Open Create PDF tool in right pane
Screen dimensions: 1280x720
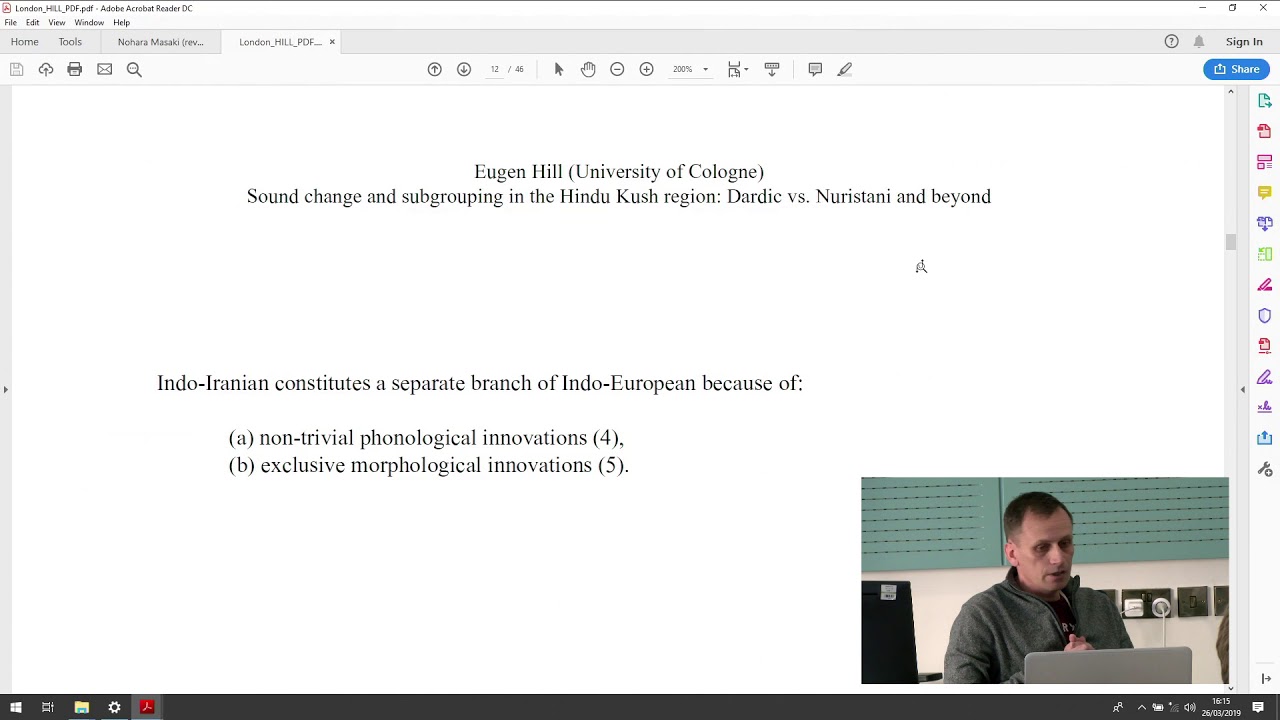[1265, 131]
